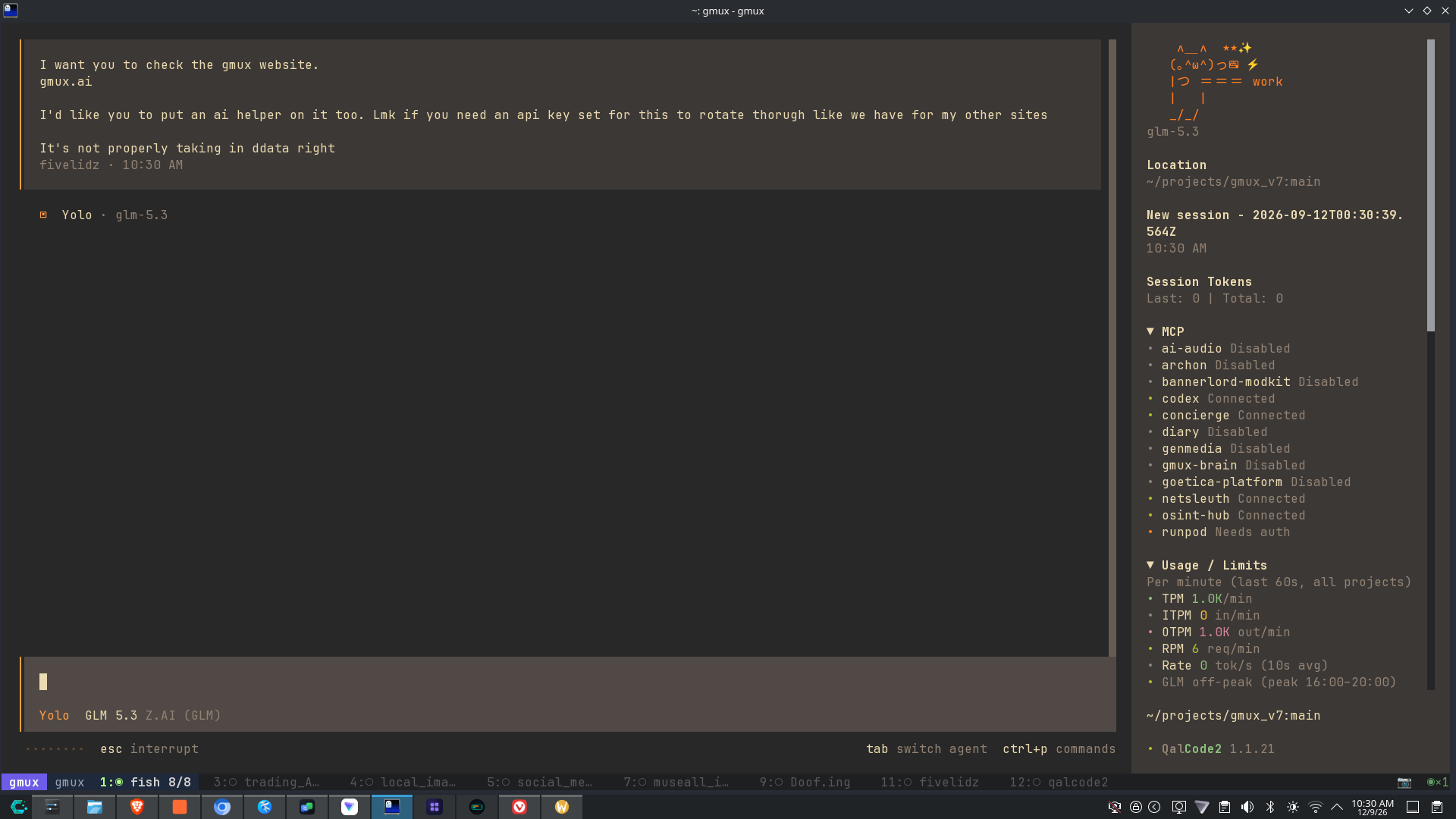Click the orange square app taskbar icon

point(180,807)
